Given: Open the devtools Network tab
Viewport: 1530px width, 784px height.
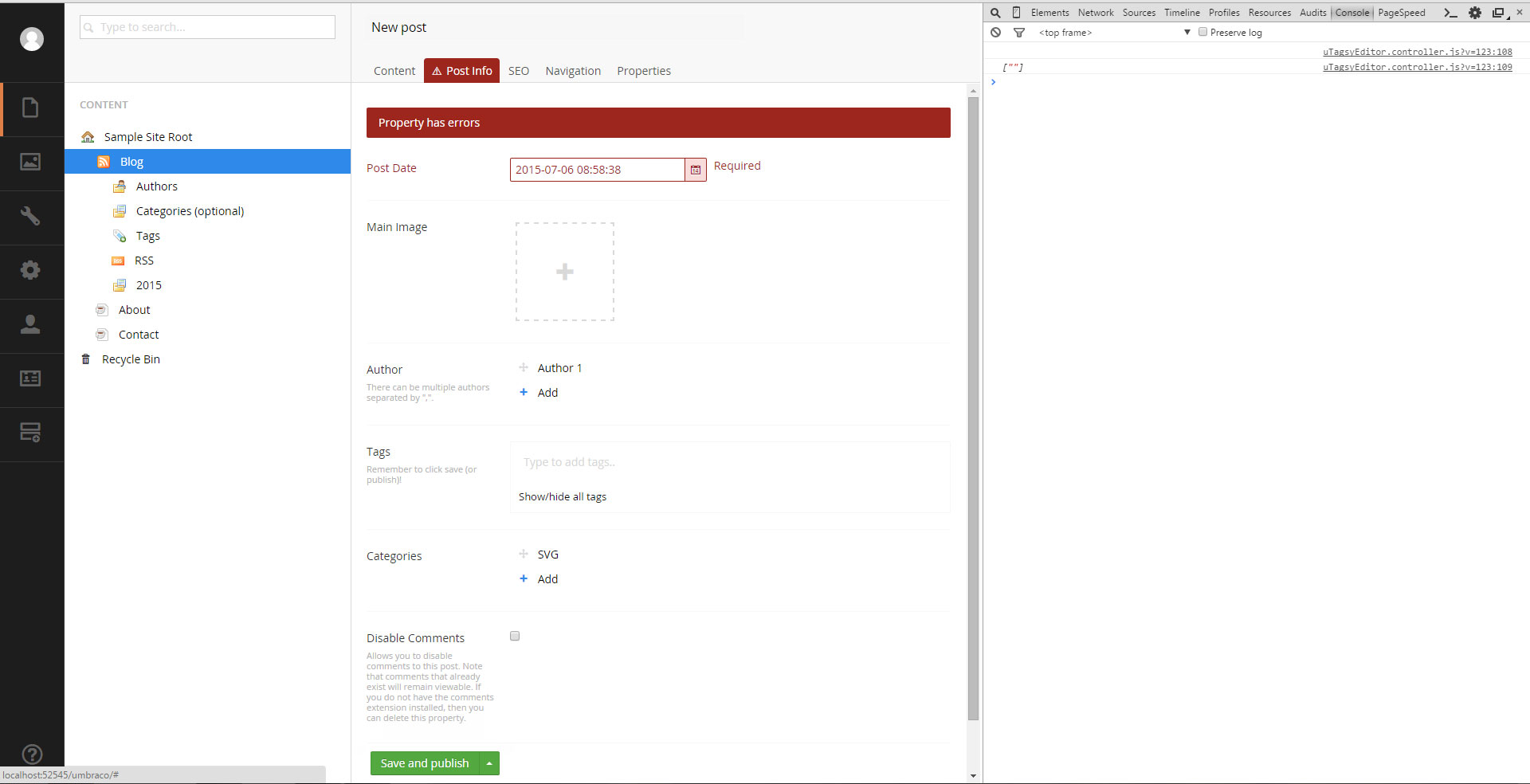Looking at the screenshot, I should coord(1096,13).
